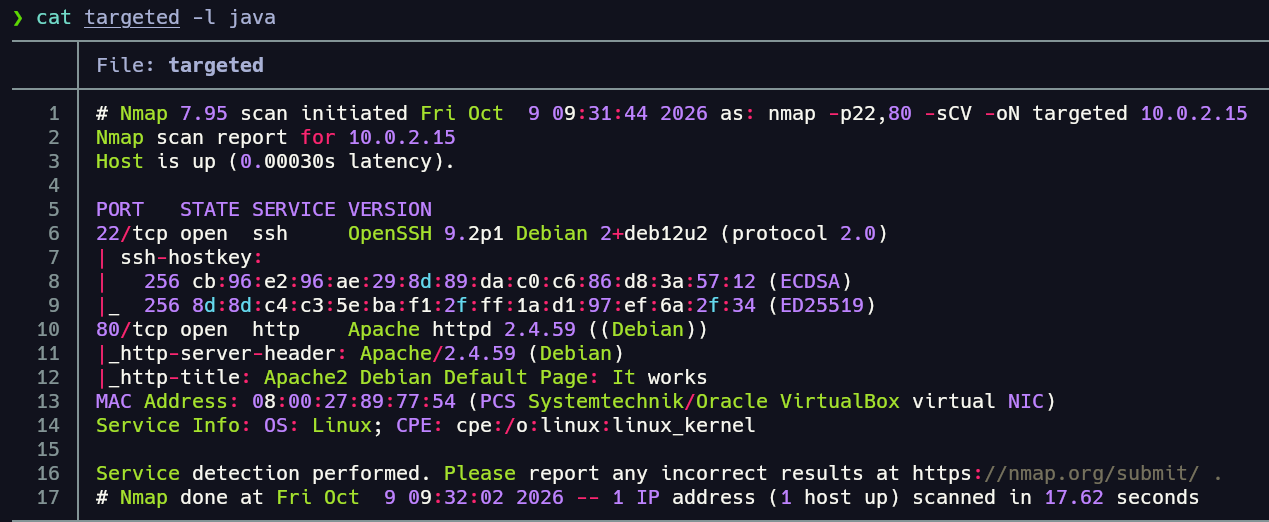
Task: Click line number 1 in the gutter
Action: coord(54,113)
